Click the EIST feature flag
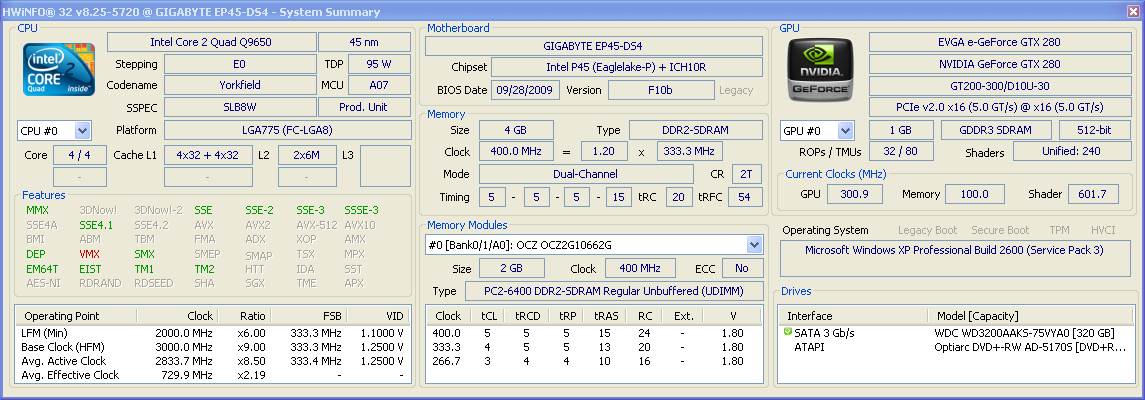1145x400 pixels. point(91,269)
